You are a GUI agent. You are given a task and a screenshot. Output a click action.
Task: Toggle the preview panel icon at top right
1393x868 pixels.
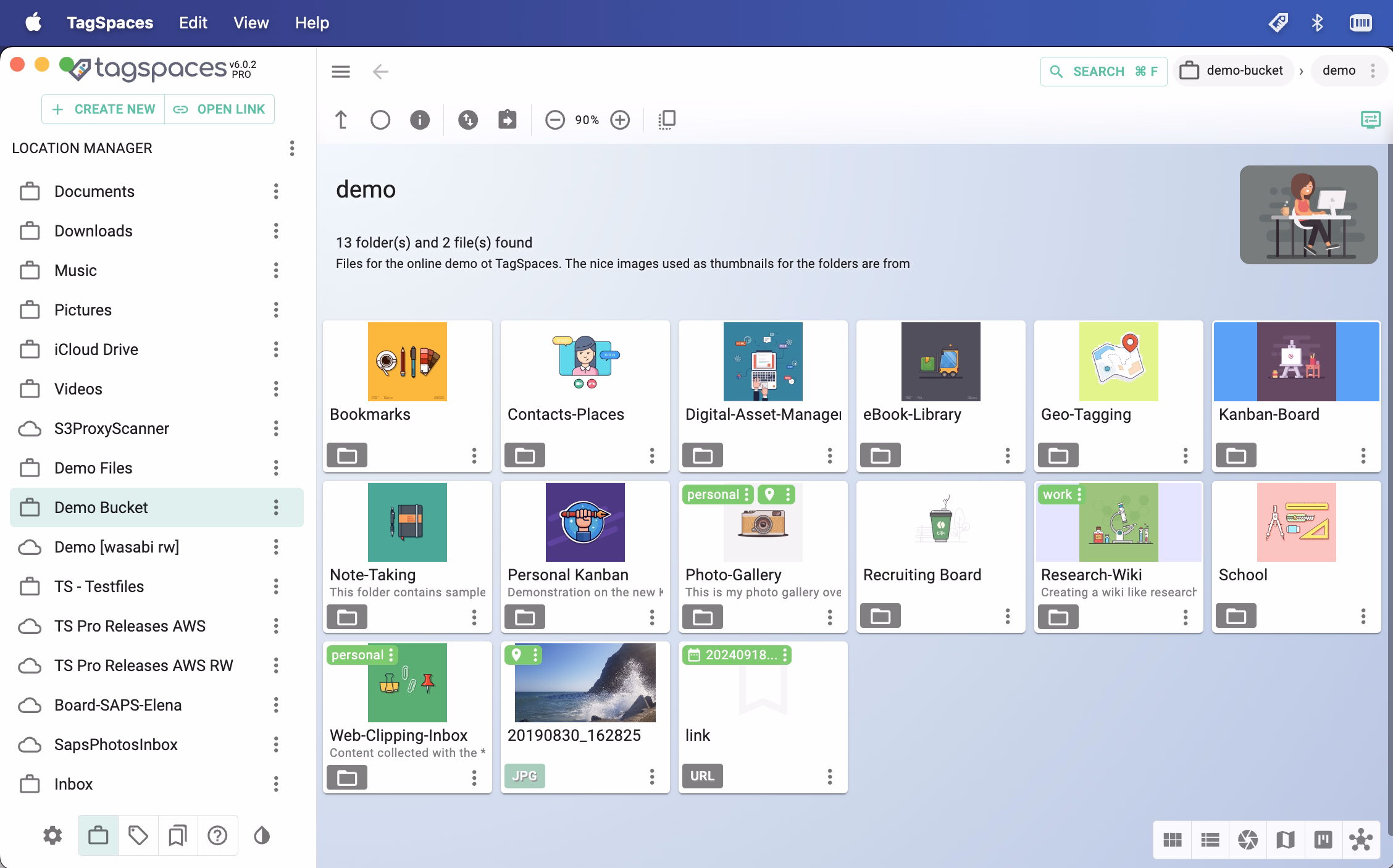(1370, 119)
